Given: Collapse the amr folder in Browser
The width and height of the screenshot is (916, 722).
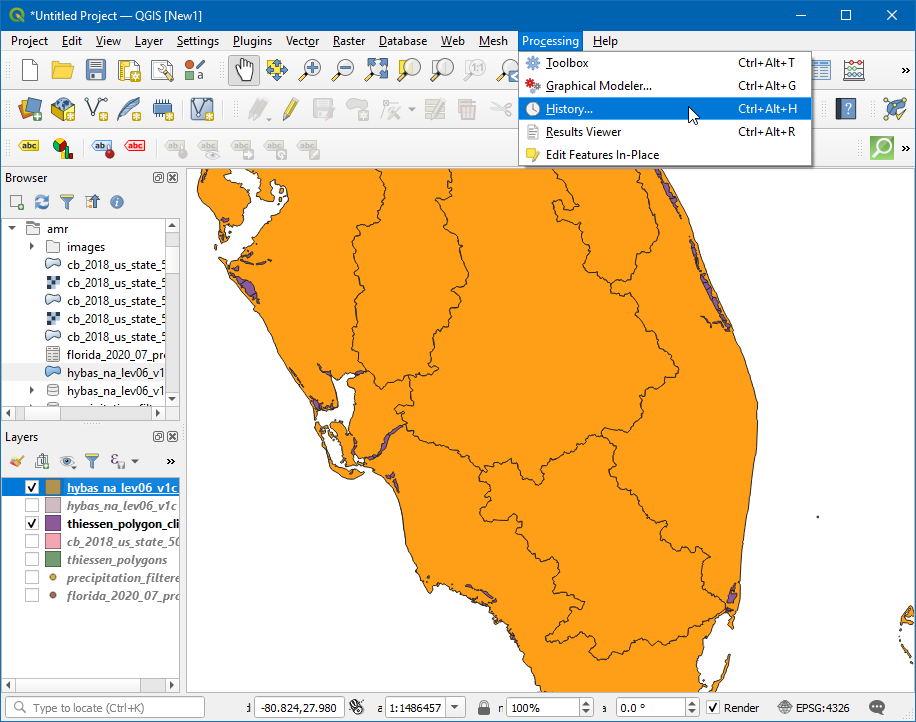Looking at the screenshot, I should click(x=12, y=228).
